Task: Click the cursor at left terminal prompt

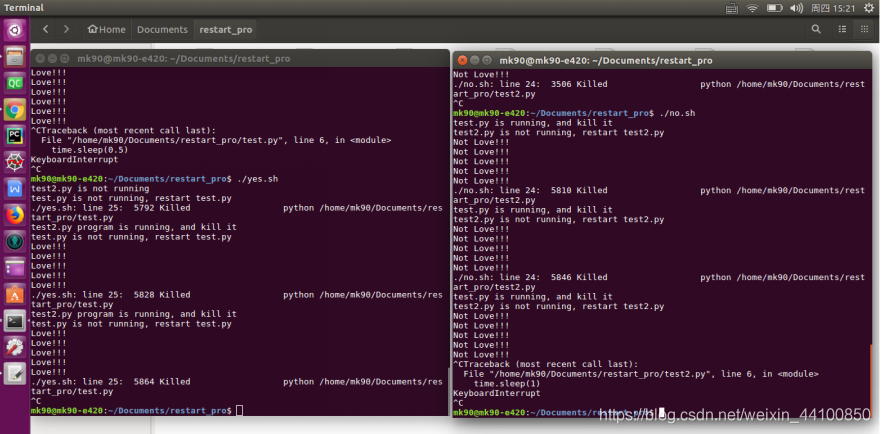Action: coord(239,410)
